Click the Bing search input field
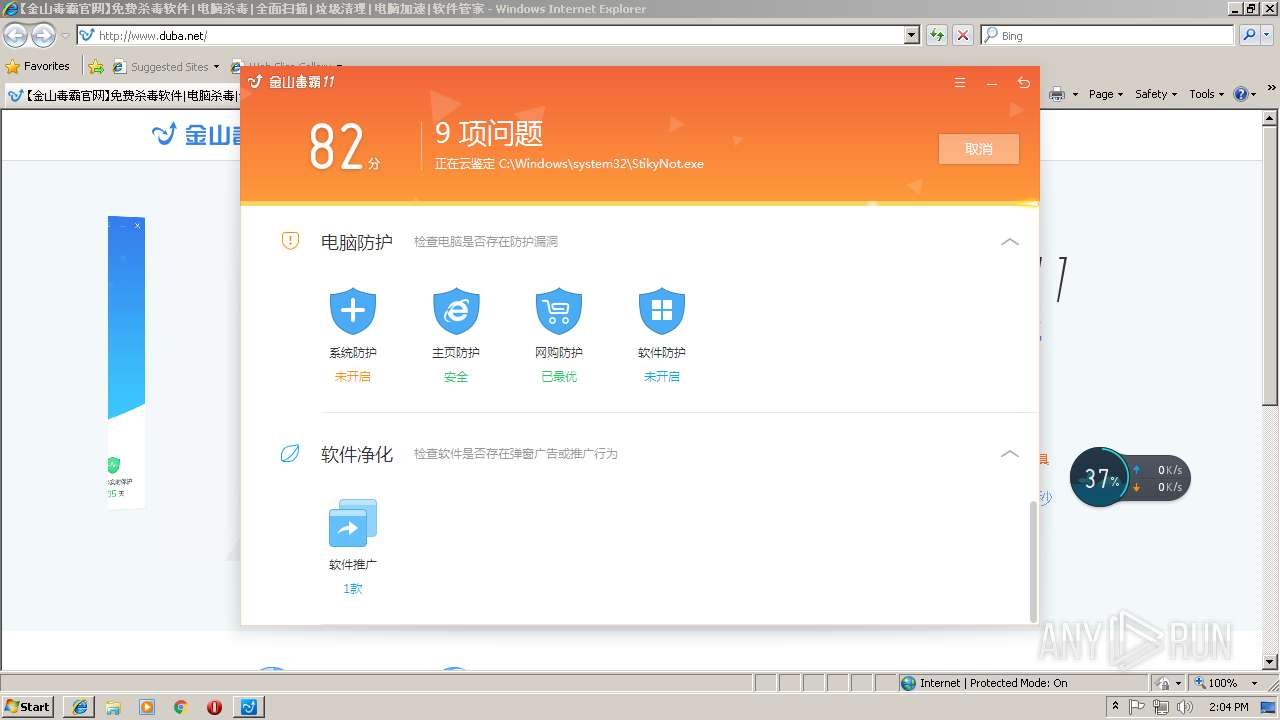 point(1108,35)
